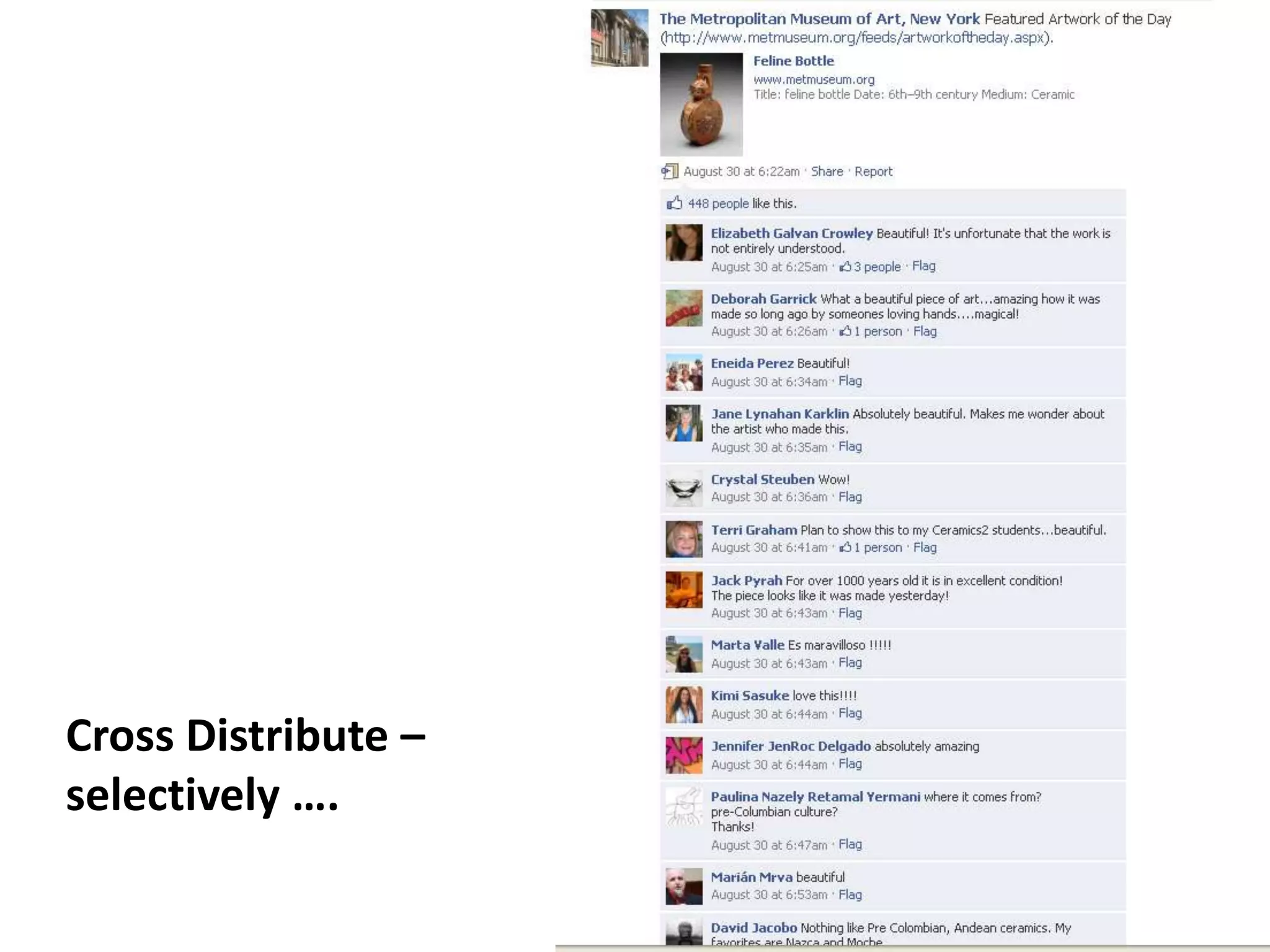
Task: Click the Feline Bottle artwork thumbnail
Action: 701,104
